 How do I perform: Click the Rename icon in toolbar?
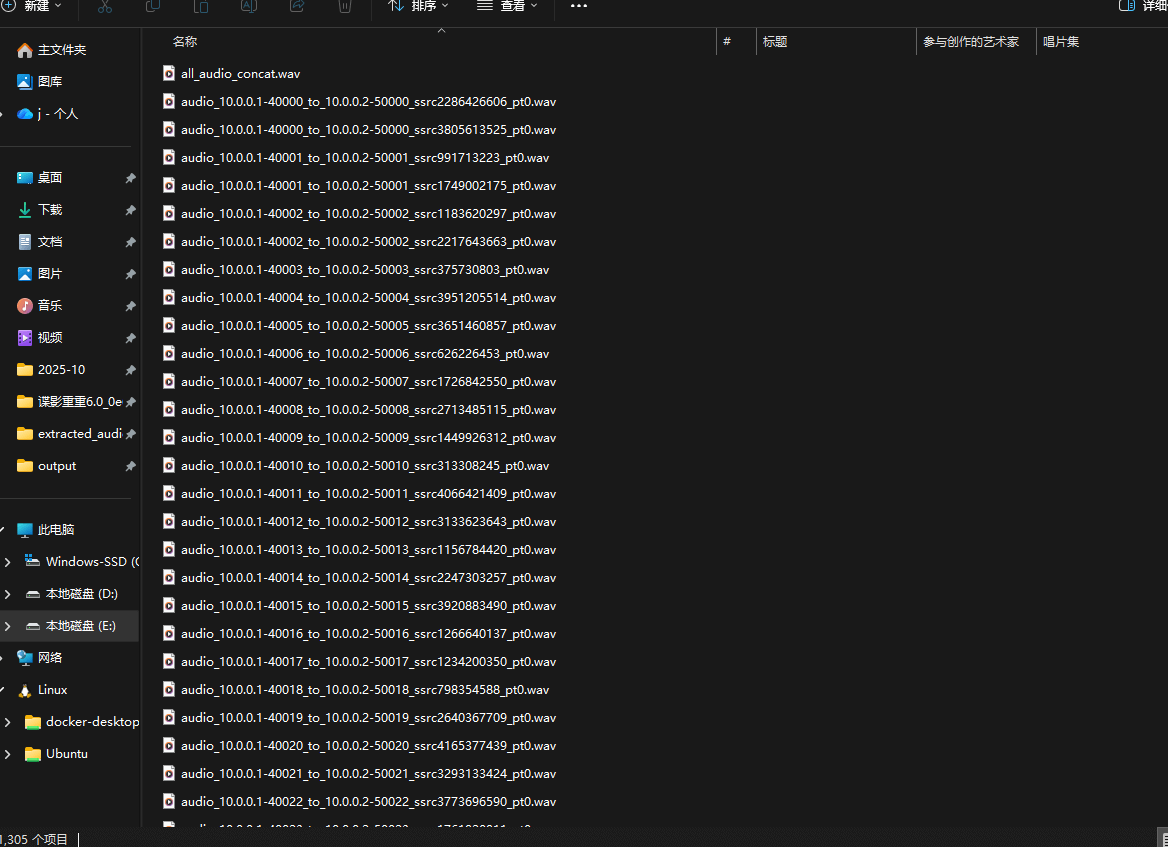249,6
